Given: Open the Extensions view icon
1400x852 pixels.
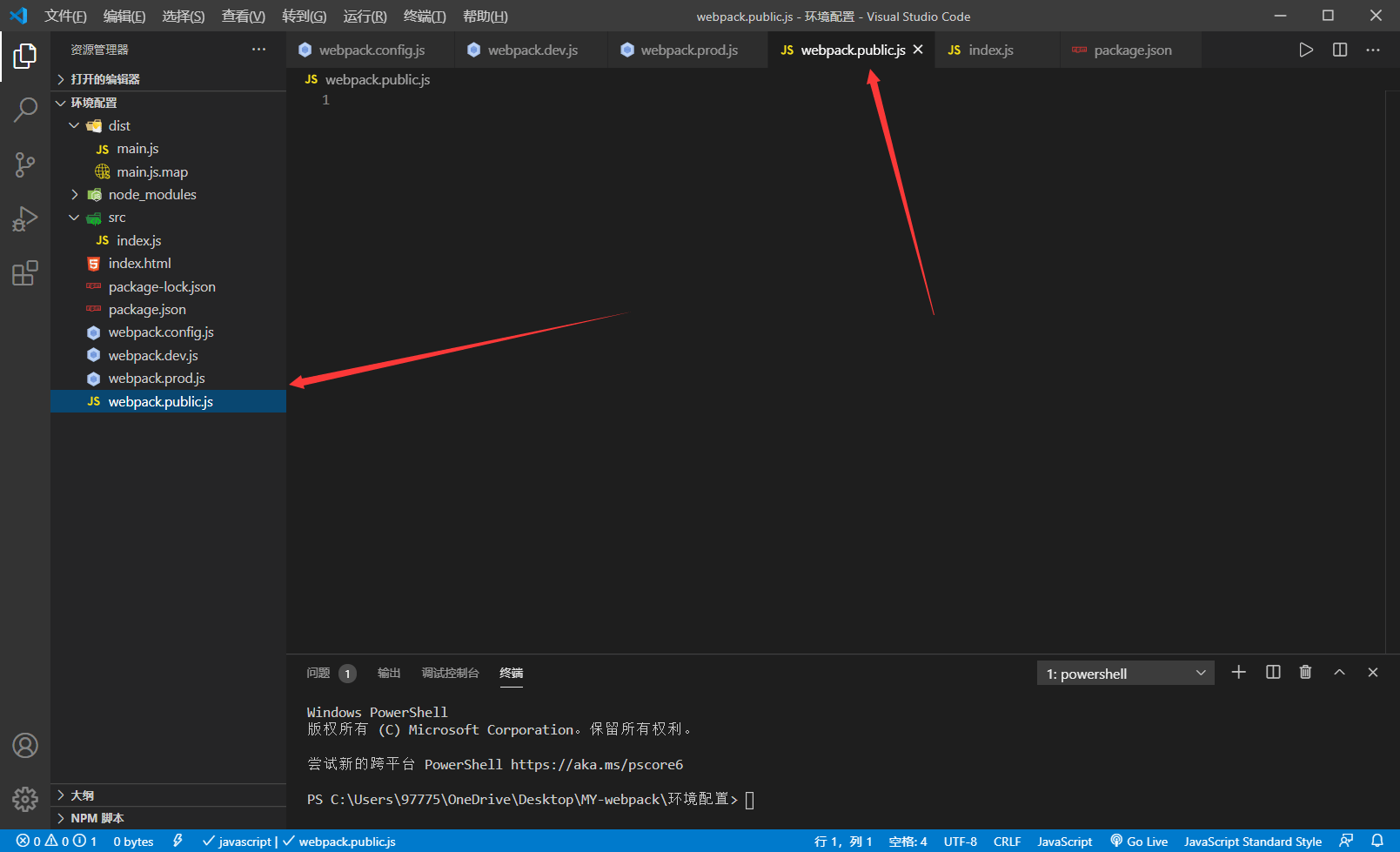Looking at the screenshot, I should 25,273.
